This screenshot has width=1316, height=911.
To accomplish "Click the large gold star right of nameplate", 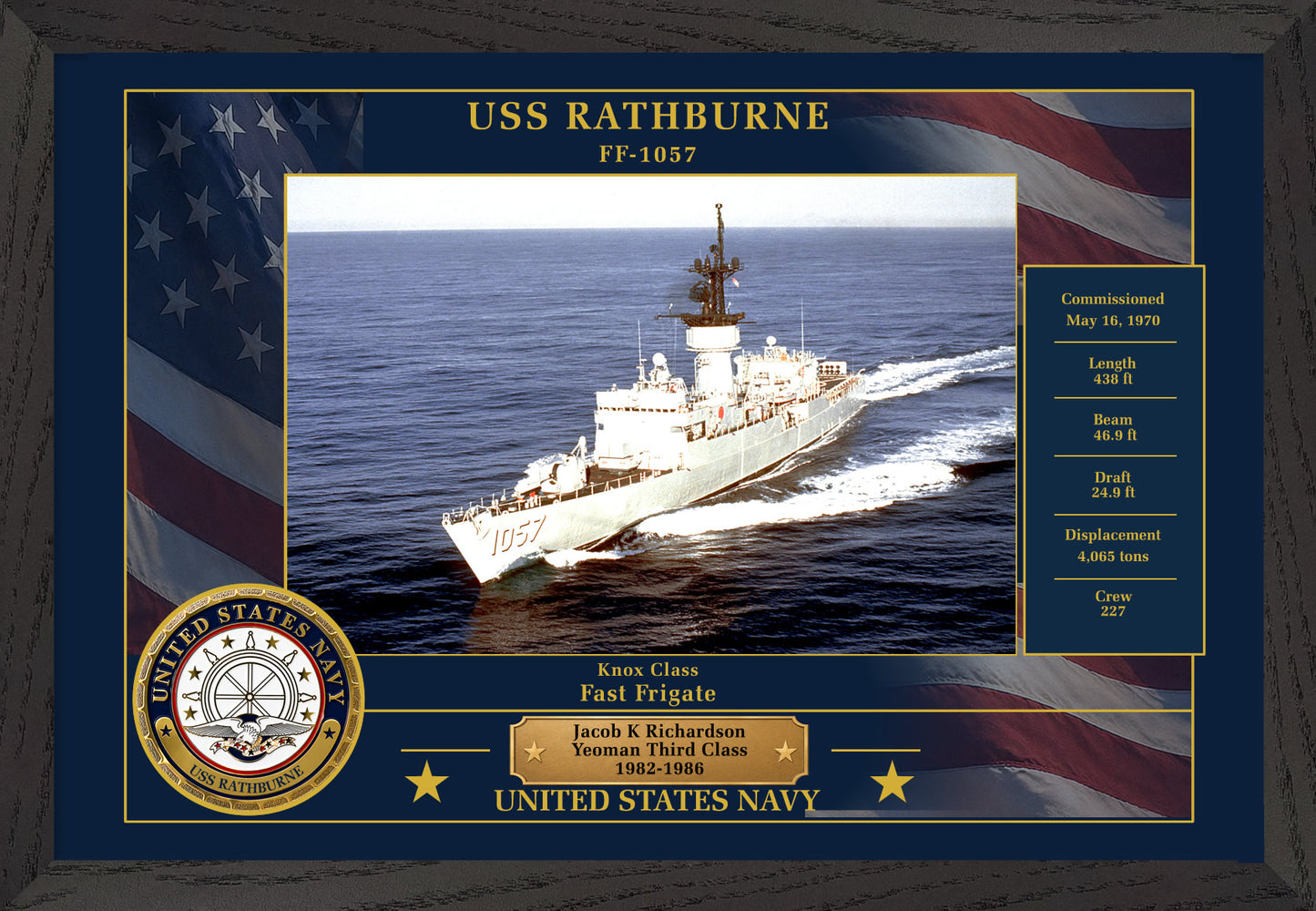I will (x=892, y=782).
